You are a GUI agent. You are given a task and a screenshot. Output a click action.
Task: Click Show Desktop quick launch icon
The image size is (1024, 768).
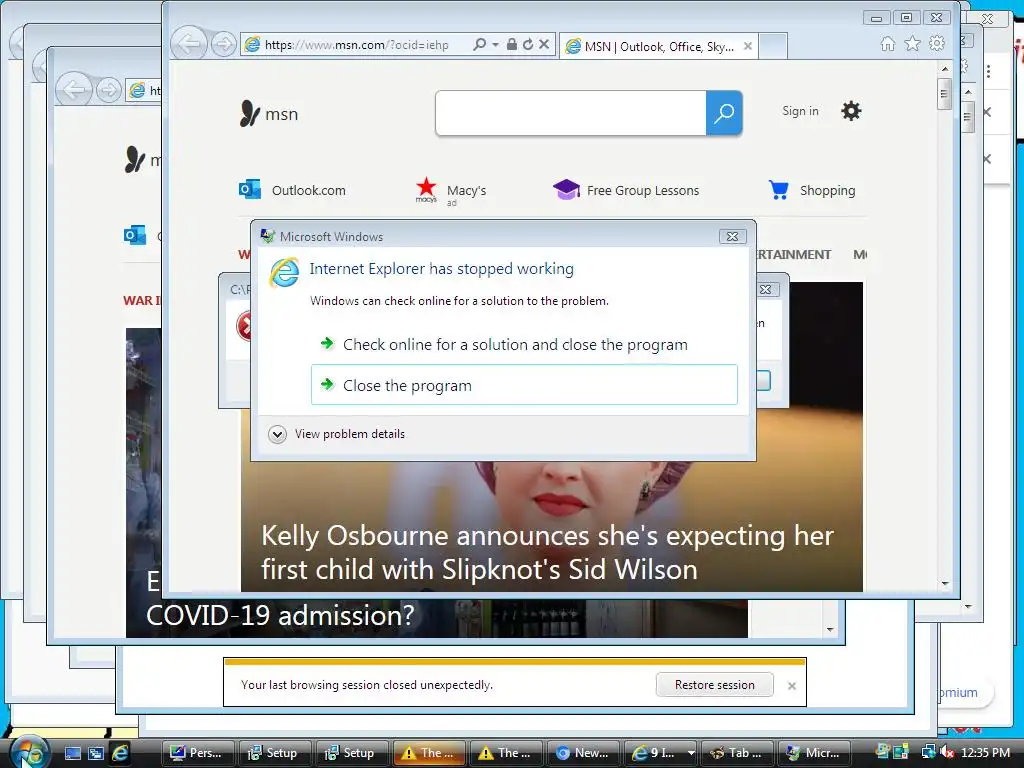coord(72,753)
